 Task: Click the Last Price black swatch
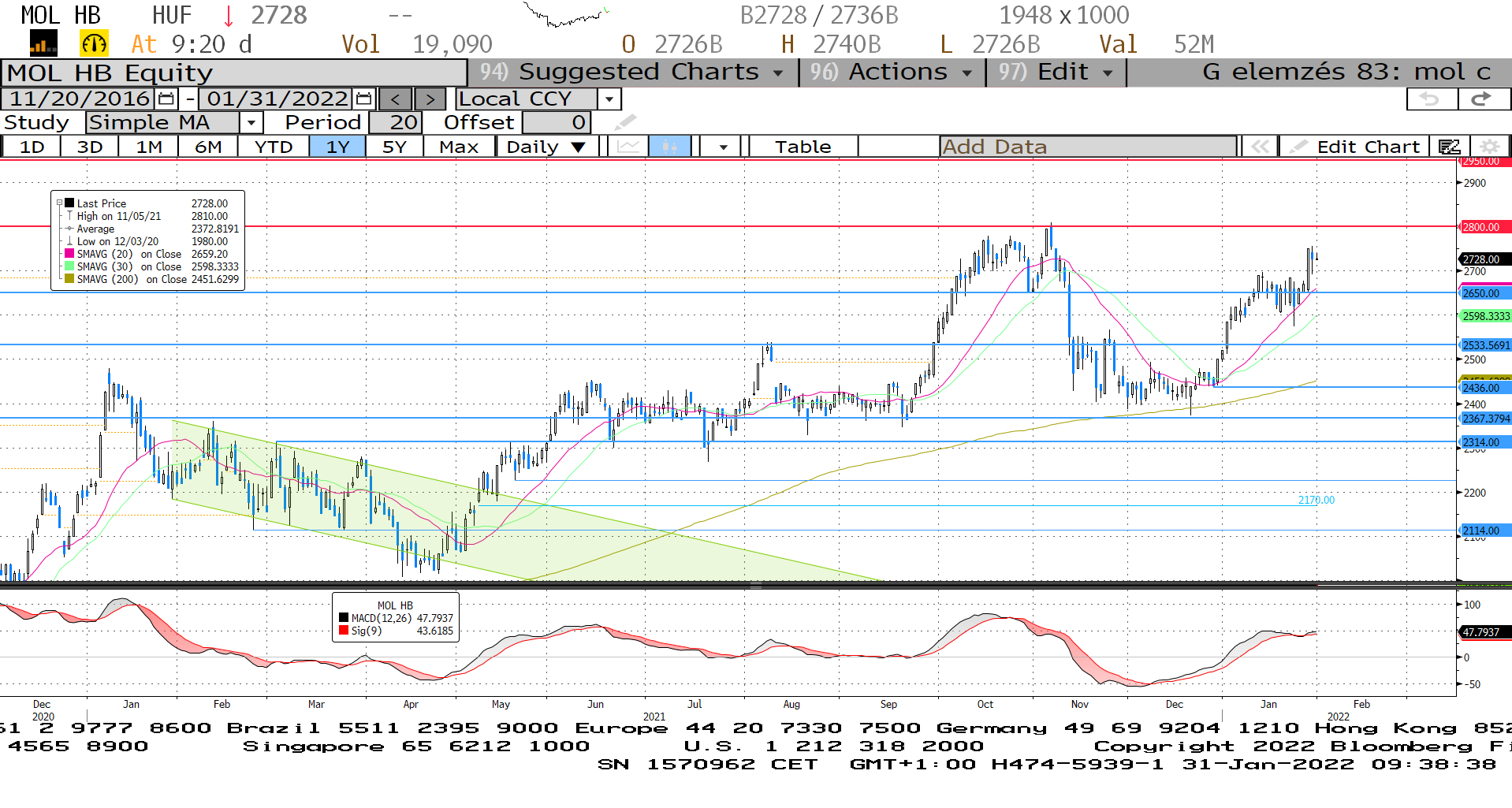click(x=69, y=203)
